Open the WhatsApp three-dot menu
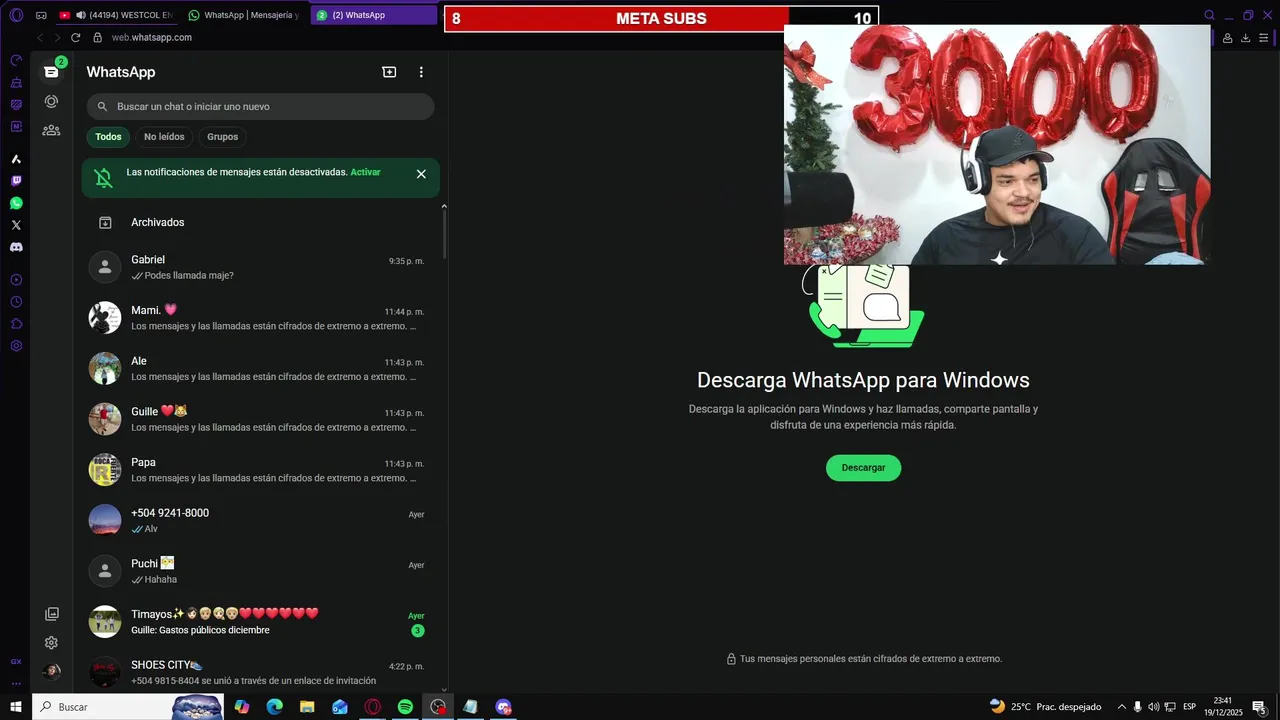 421,72
